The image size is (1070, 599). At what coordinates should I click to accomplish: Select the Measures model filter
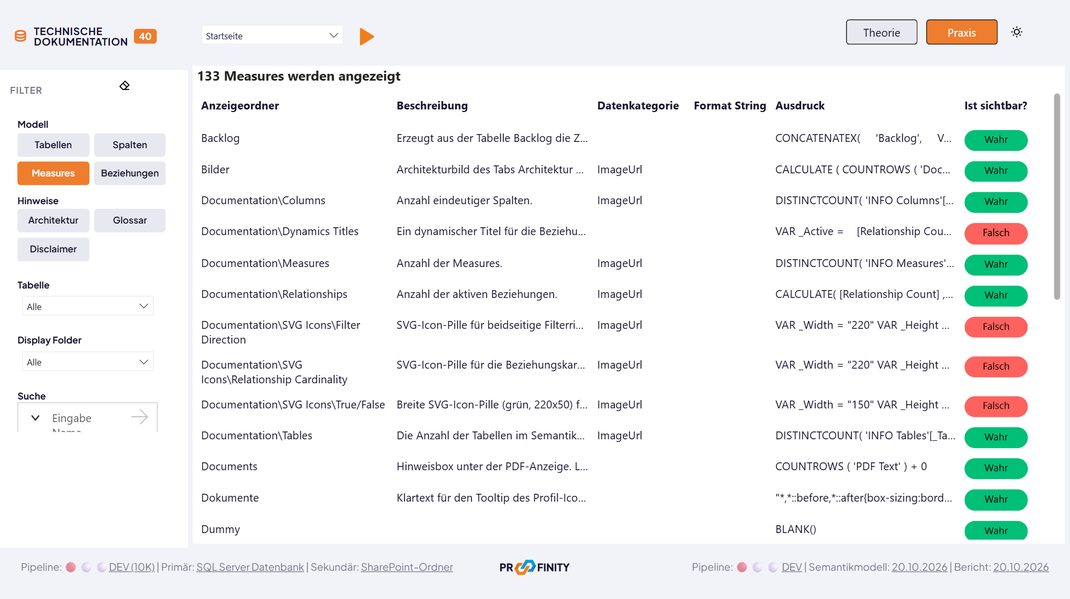53,173
